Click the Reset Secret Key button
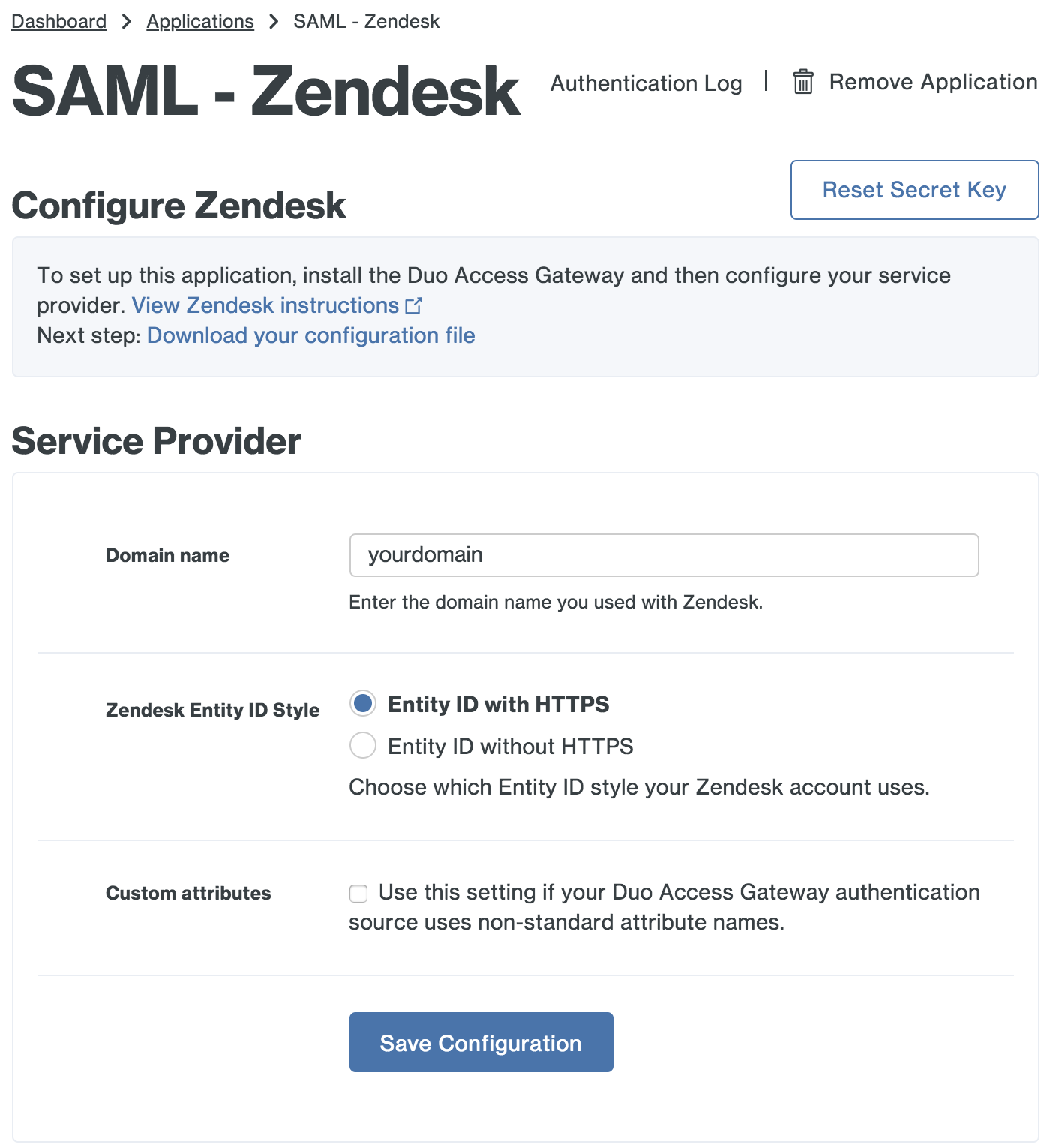The width and height of the screenshot is (1056, 1148). [x=914, y=190]
